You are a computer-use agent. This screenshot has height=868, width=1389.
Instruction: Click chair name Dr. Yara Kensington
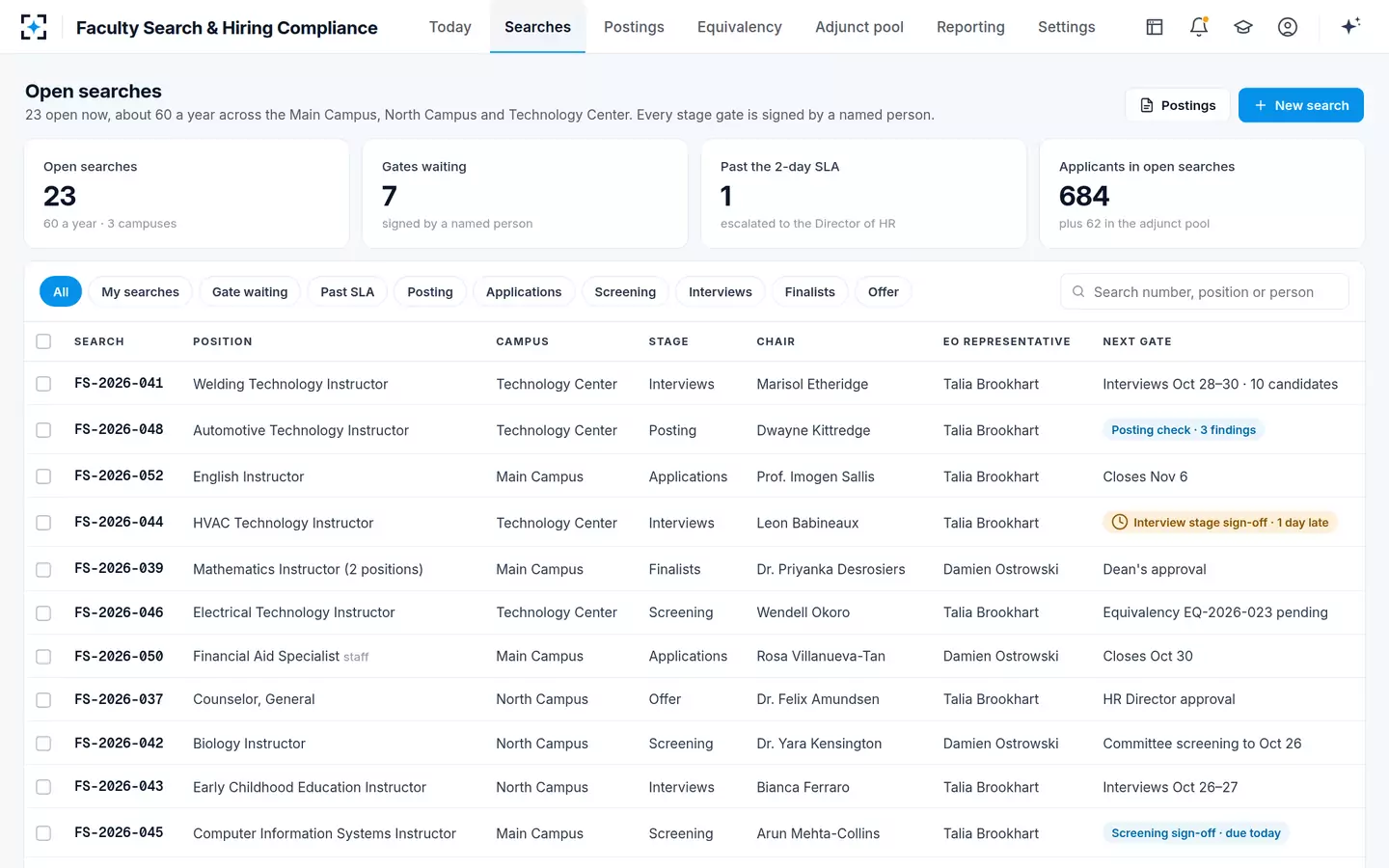pyautogui.click(x=819, y=744)
